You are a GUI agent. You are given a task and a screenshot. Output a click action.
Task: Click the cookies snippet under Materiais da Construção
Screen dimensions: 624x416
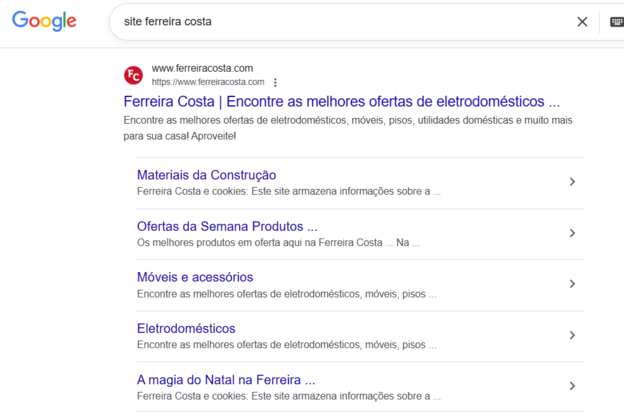point(289,191)
